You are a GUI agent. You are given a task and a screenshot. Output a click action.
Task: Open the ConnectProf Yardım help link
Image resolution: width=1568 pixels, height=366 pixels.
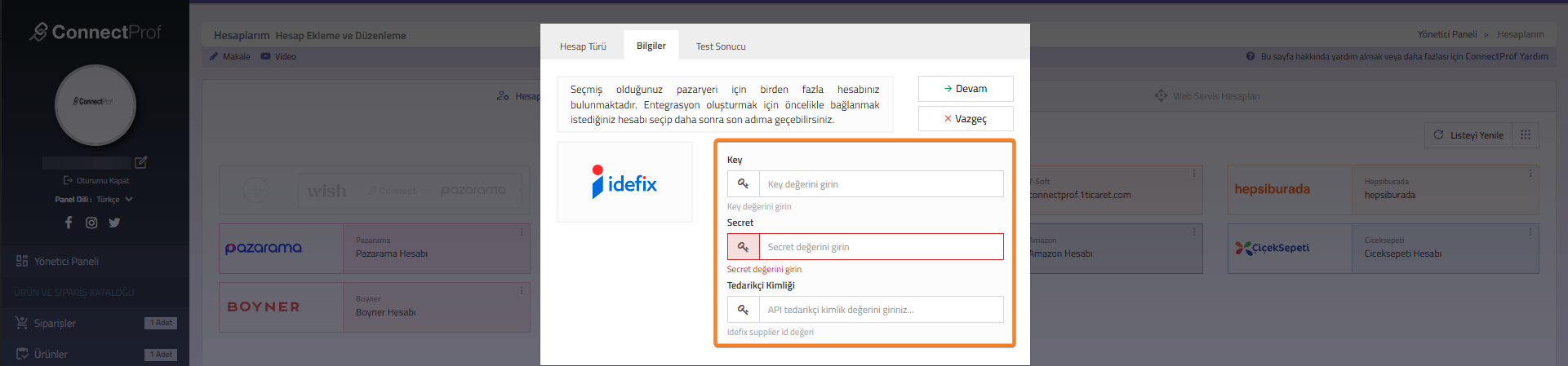(1507, 56)
